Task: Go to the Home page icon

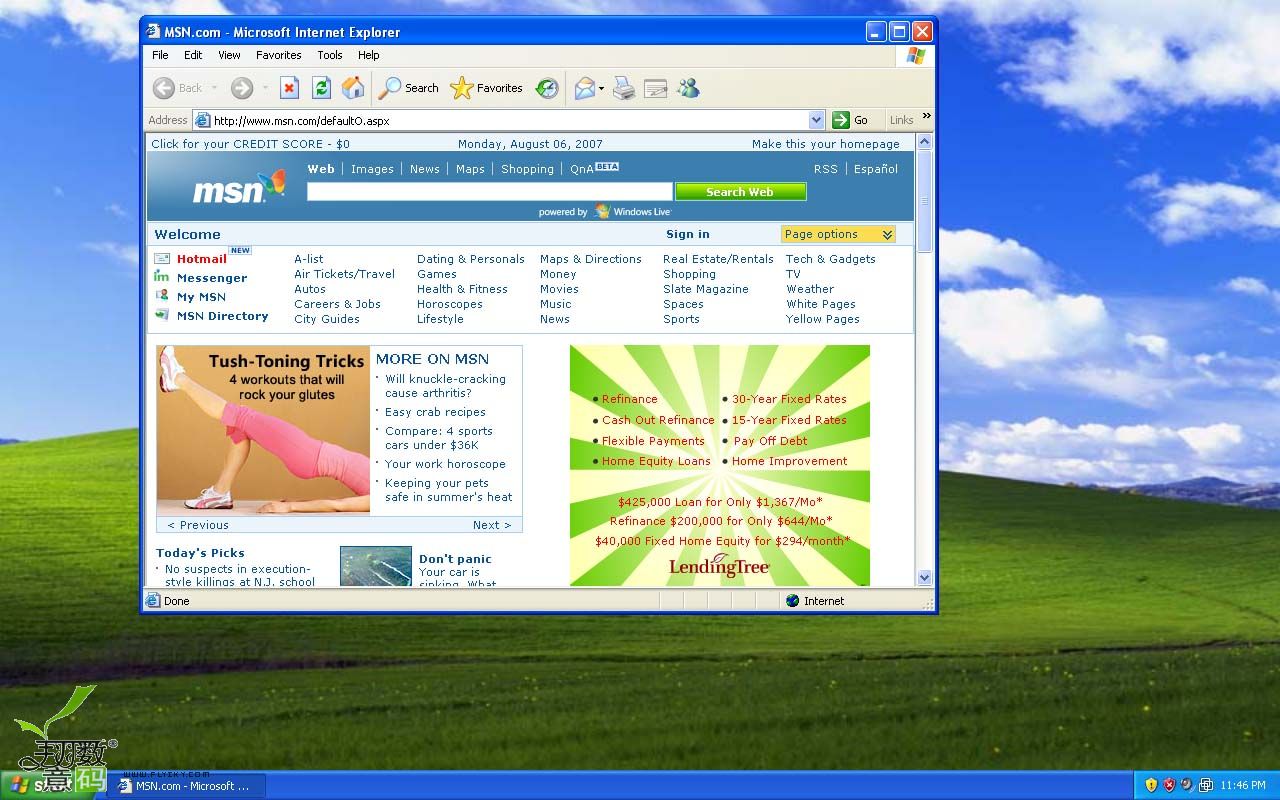Action: coord(353,88)
